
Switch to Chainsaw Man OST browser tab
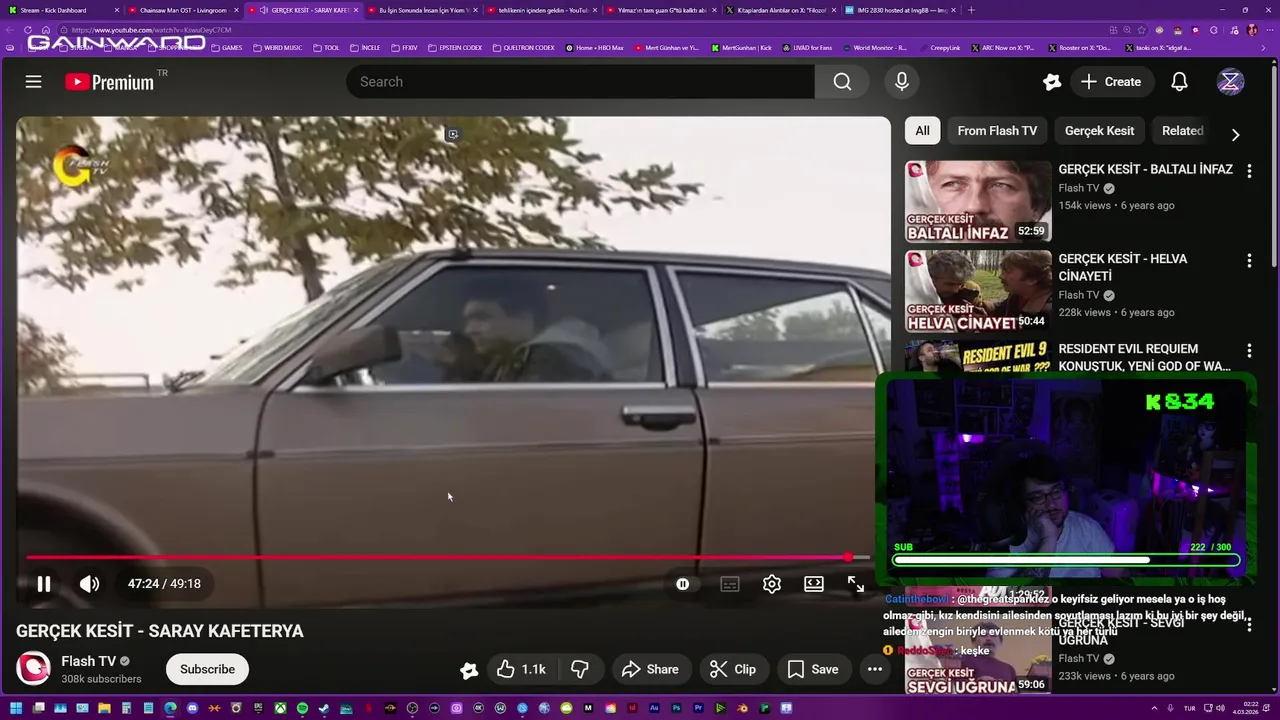pos(183,10)
